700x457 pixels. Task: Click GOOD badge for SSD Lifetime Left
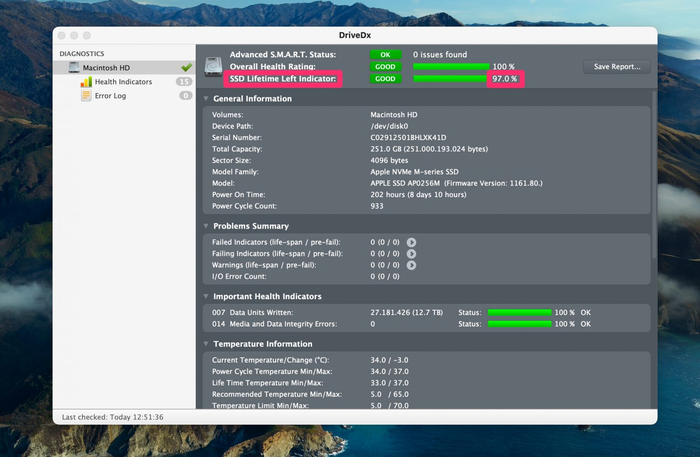pos(385,79)
